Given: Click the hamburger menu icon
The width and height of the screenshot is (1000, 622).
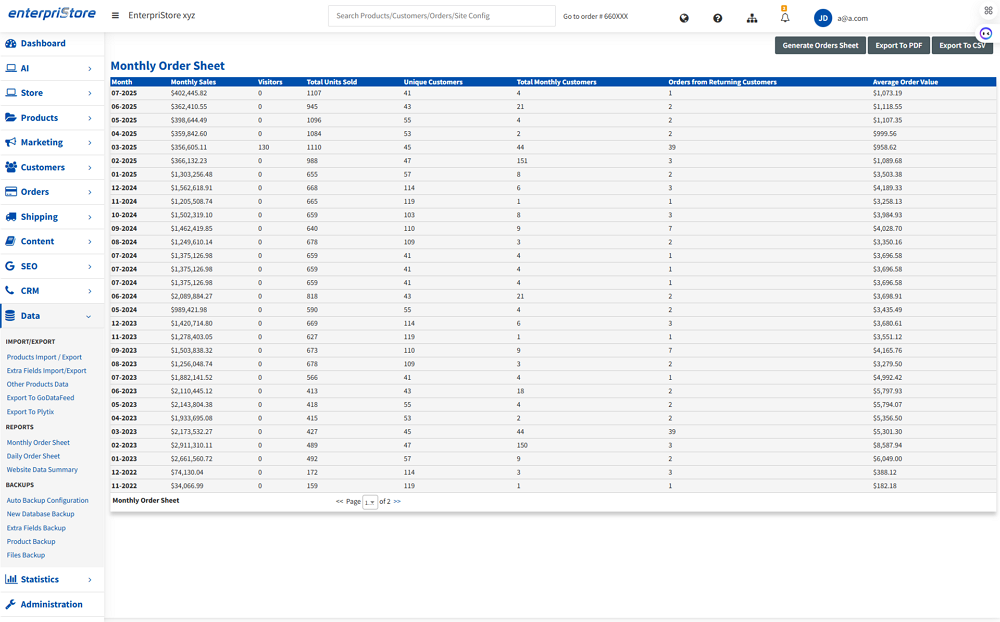Looking at the screenshot, I should pyautogui.click(x=116, y=16).
